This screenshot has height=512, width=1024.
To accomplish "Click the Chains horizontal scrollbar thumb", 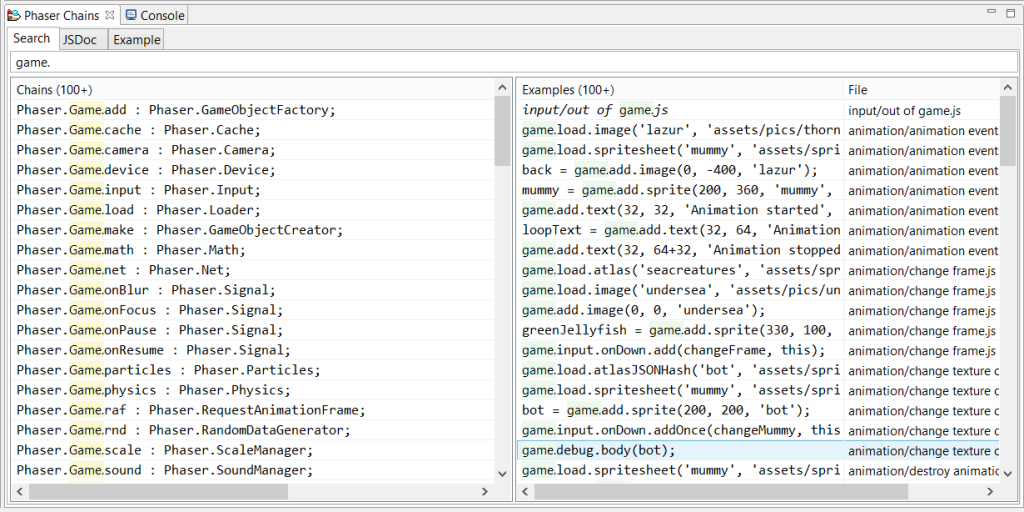I will pyautogui.click(x=158, y=491).
